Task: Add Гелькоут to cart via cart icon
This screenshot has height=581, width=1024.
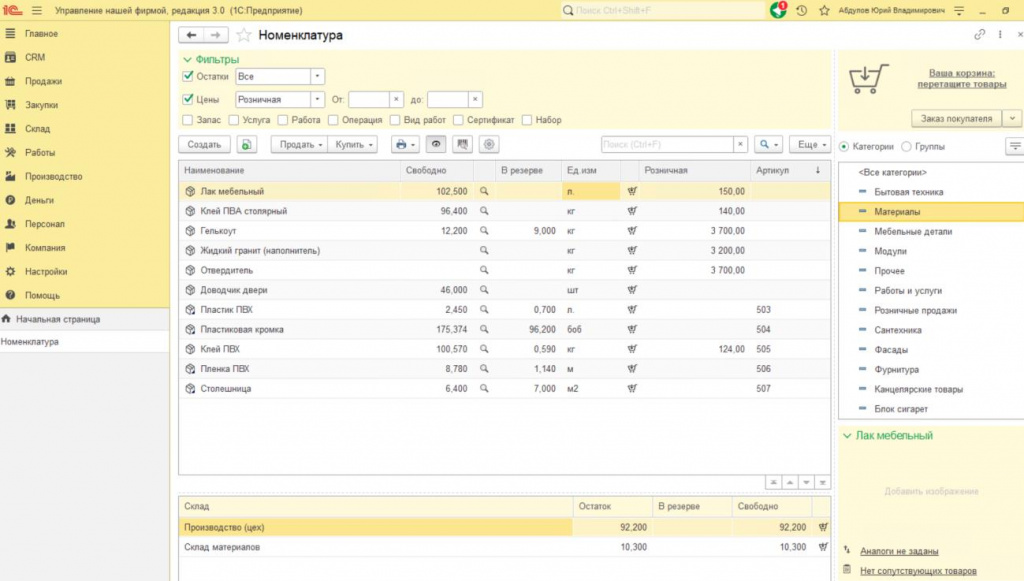Action: coord(632,230)
